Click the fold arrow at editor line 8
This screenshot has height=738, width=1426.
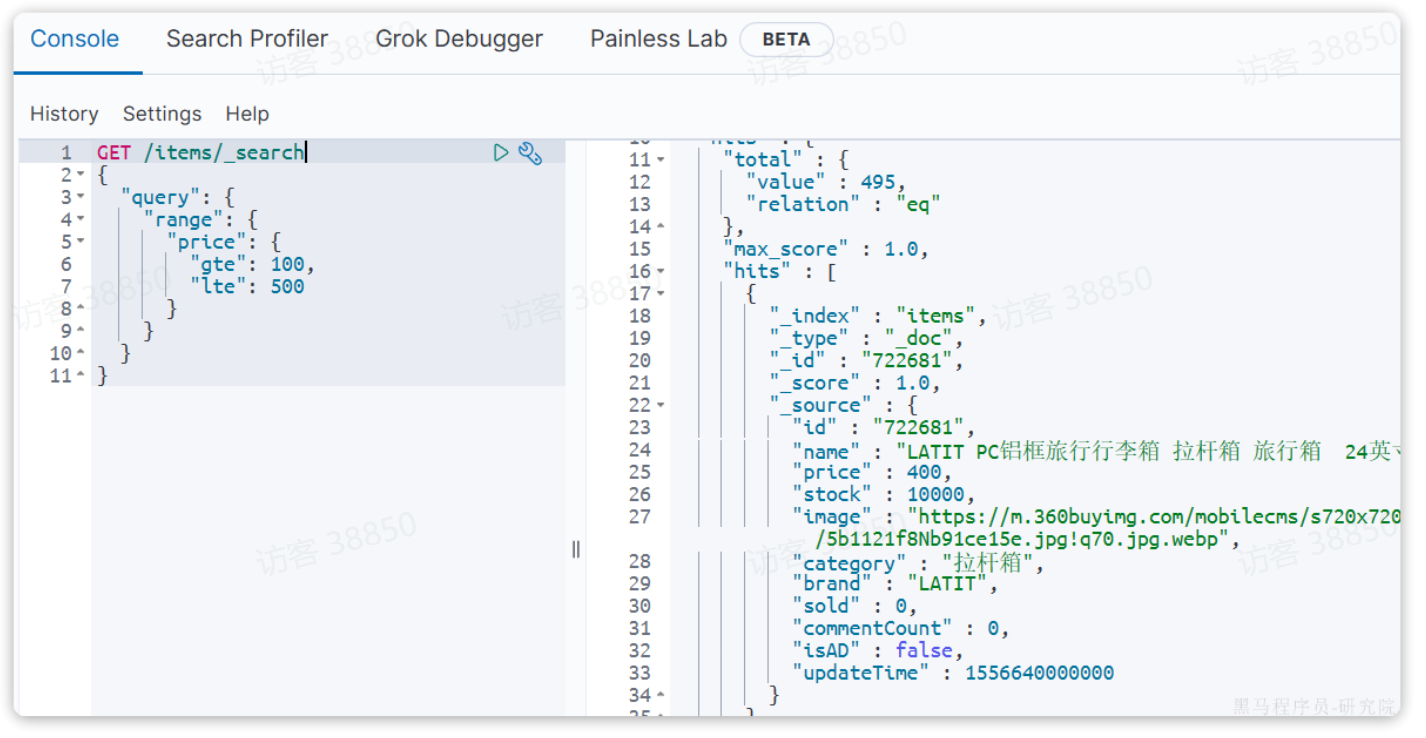[x=81, y=309]
